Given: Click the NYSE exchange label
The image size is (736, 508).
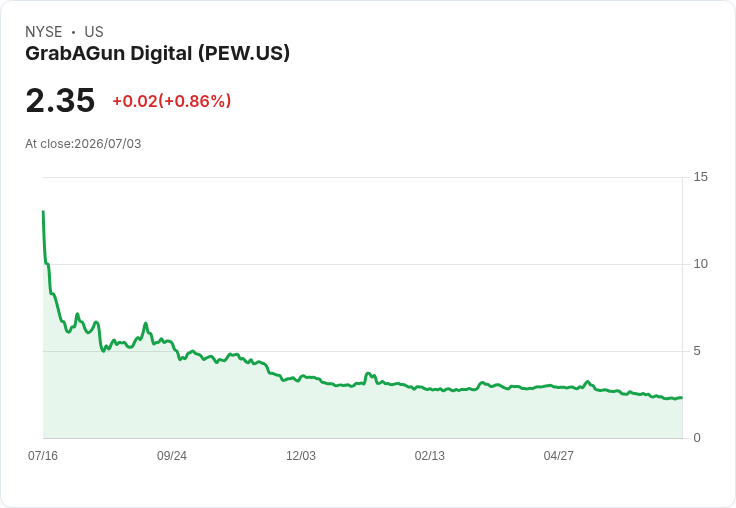Looking at the screenshot, I should pos(44,32).
